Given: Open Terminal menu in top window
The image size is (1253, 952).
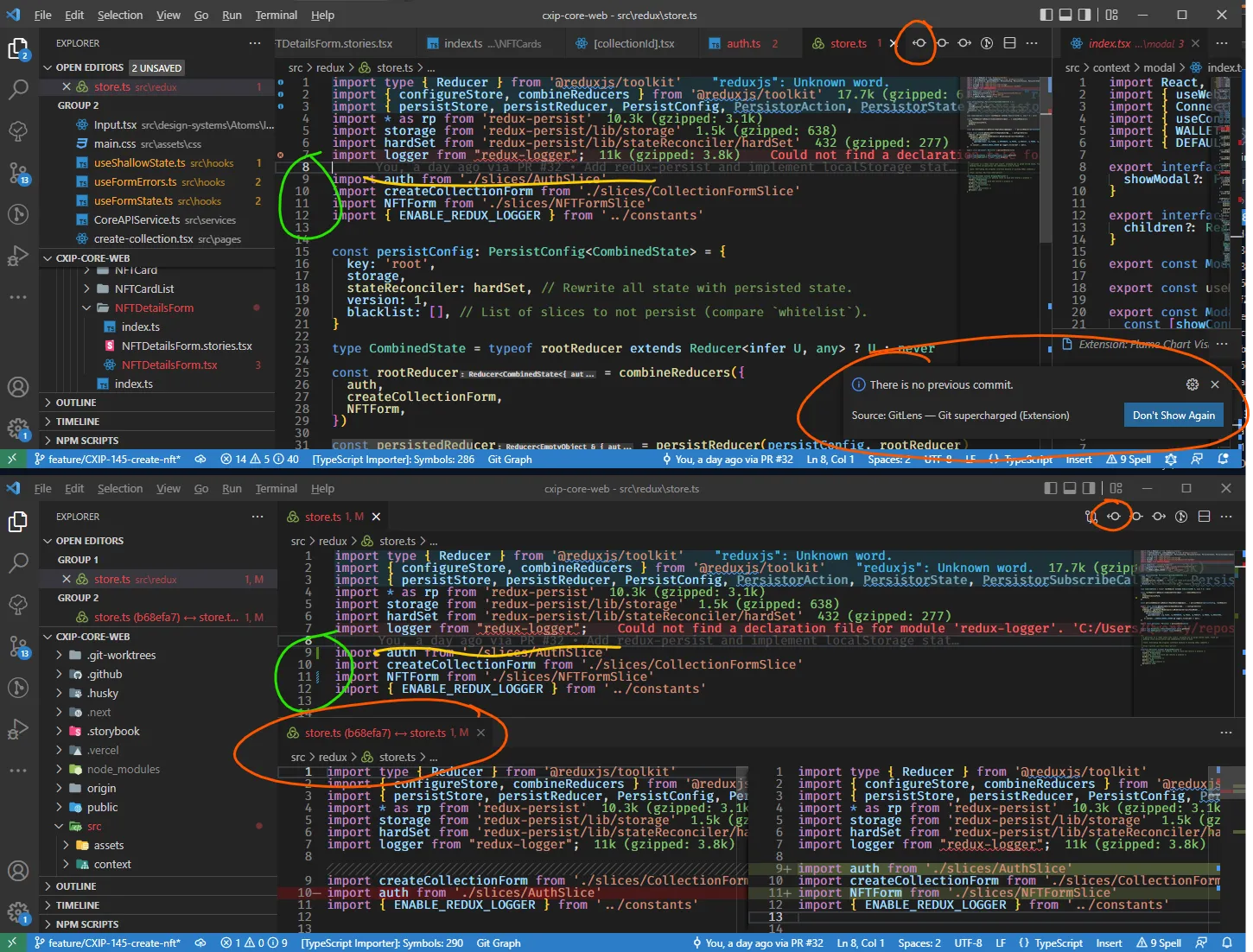Looking at the screenshot, I should pos(276,15).
